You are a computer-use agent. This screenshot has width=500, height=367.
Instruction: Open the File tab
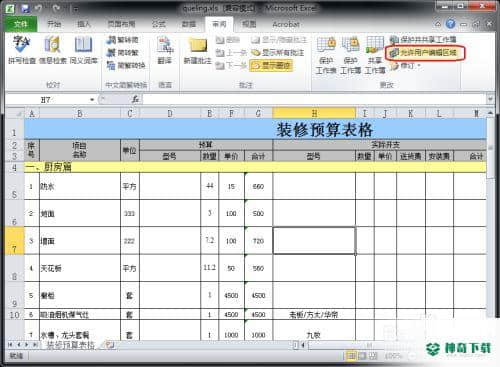click(x=21, y=24)
